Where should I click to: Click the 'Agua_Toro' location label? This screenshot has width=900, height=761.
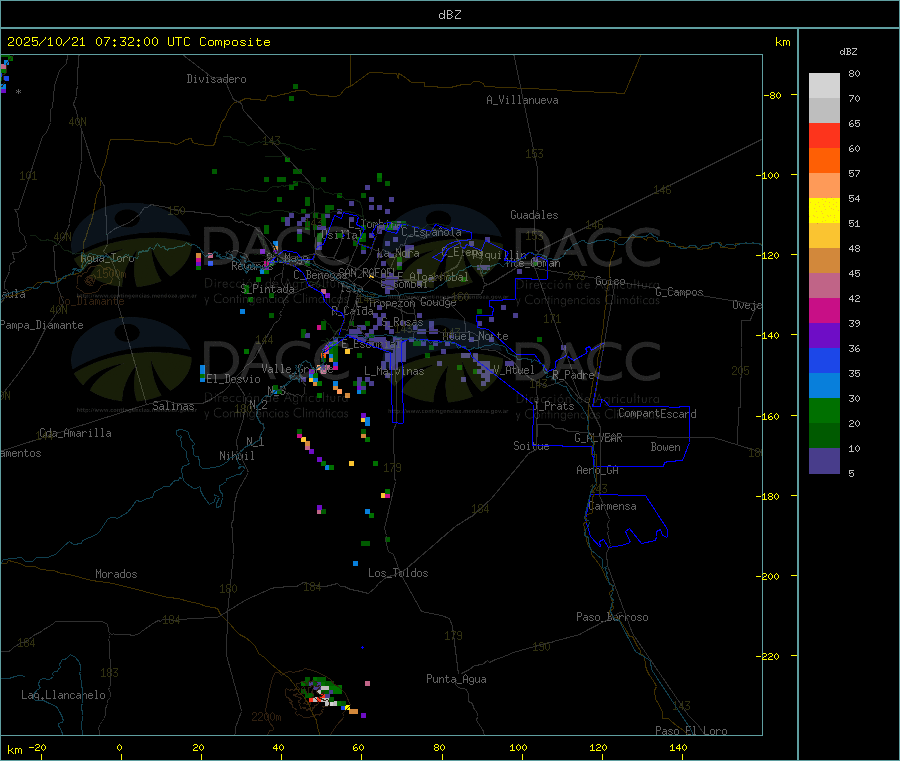coord(107,258)
